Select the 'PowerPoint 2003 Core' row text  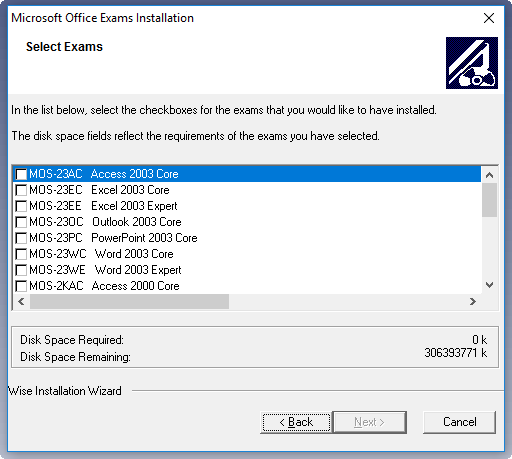(x=144, y=238)
